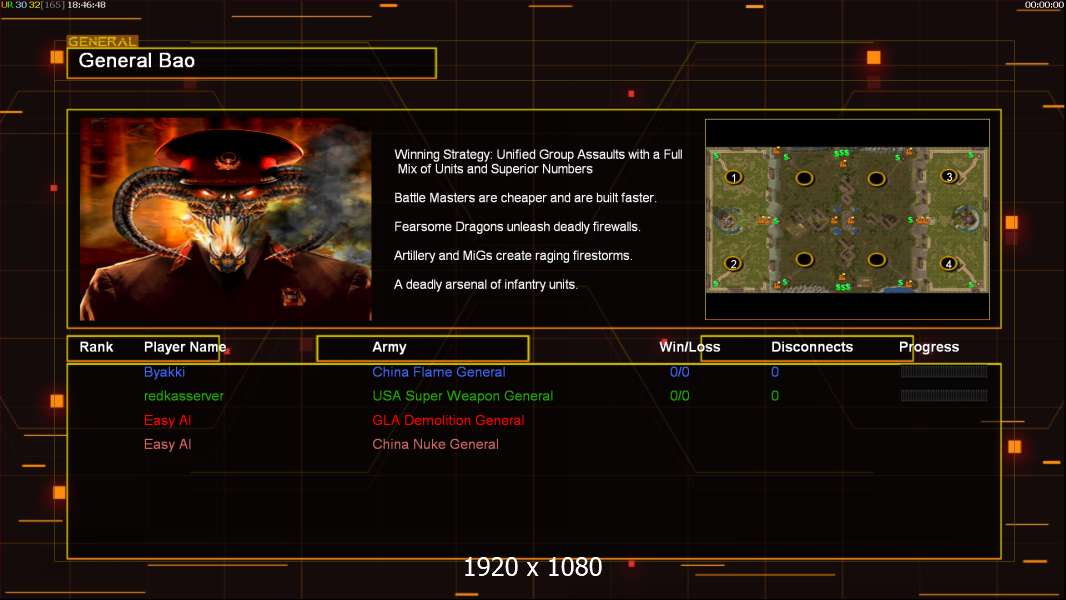Click the Win/Loss column header

pos(689,347)
